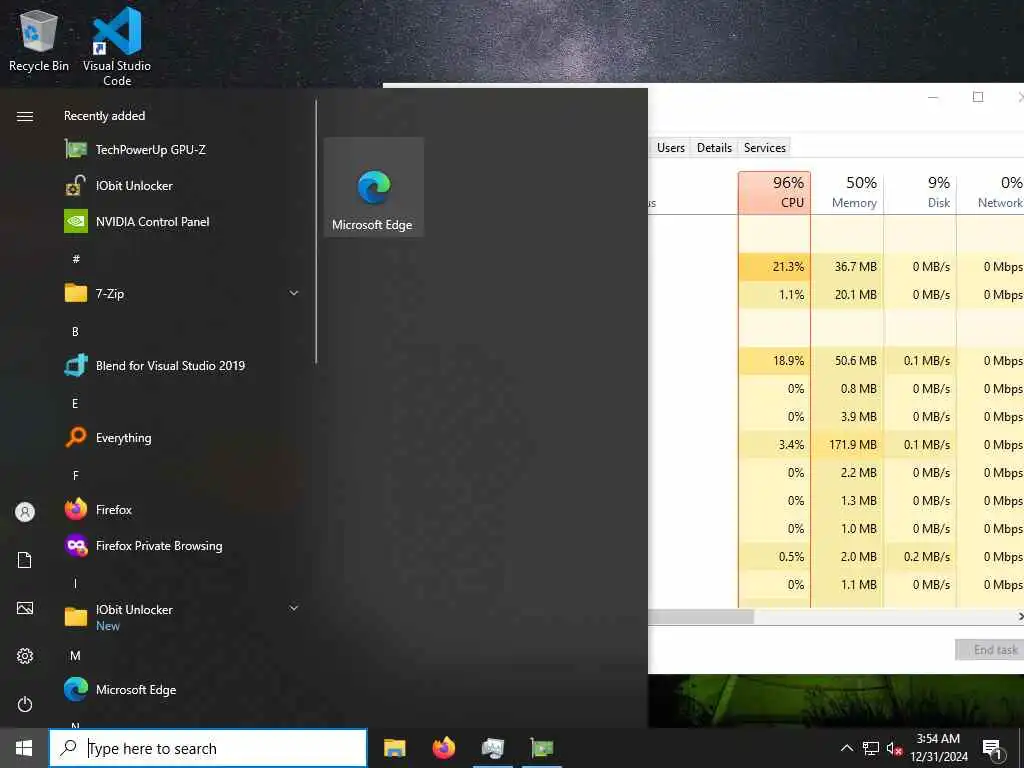Click the taskbar search box
Image resolution: width=1024 pixels, height=768 pixels.
208,748
